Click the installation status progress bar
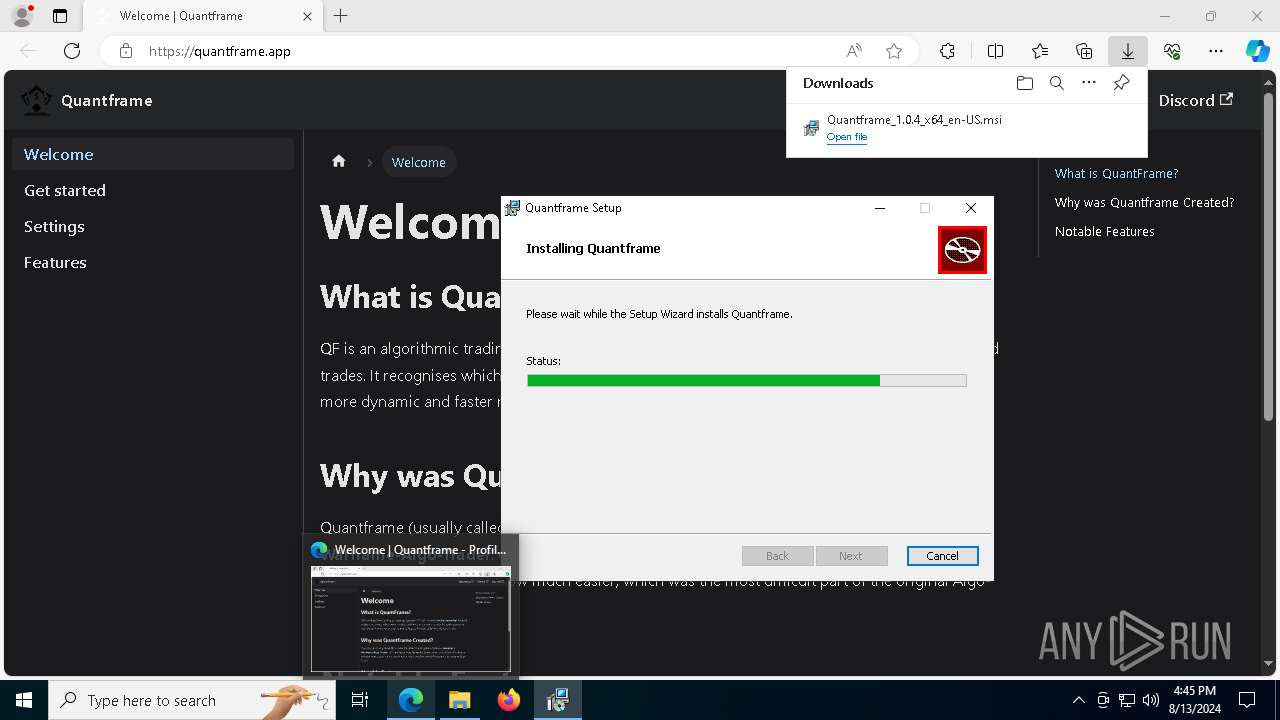Screen dimensions: 1280x720 (x=746, y=380)
